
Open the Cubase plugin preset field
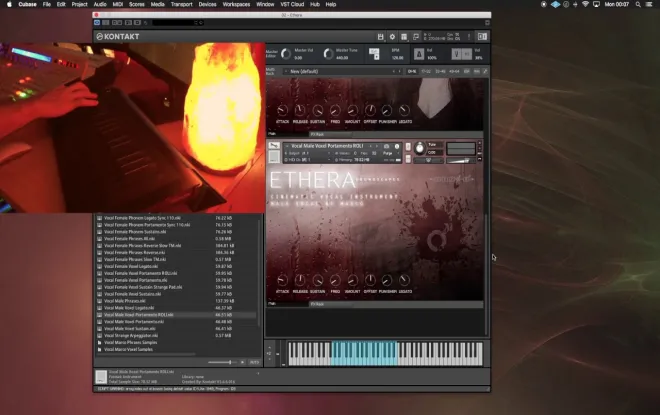click(x=178, y=22)
